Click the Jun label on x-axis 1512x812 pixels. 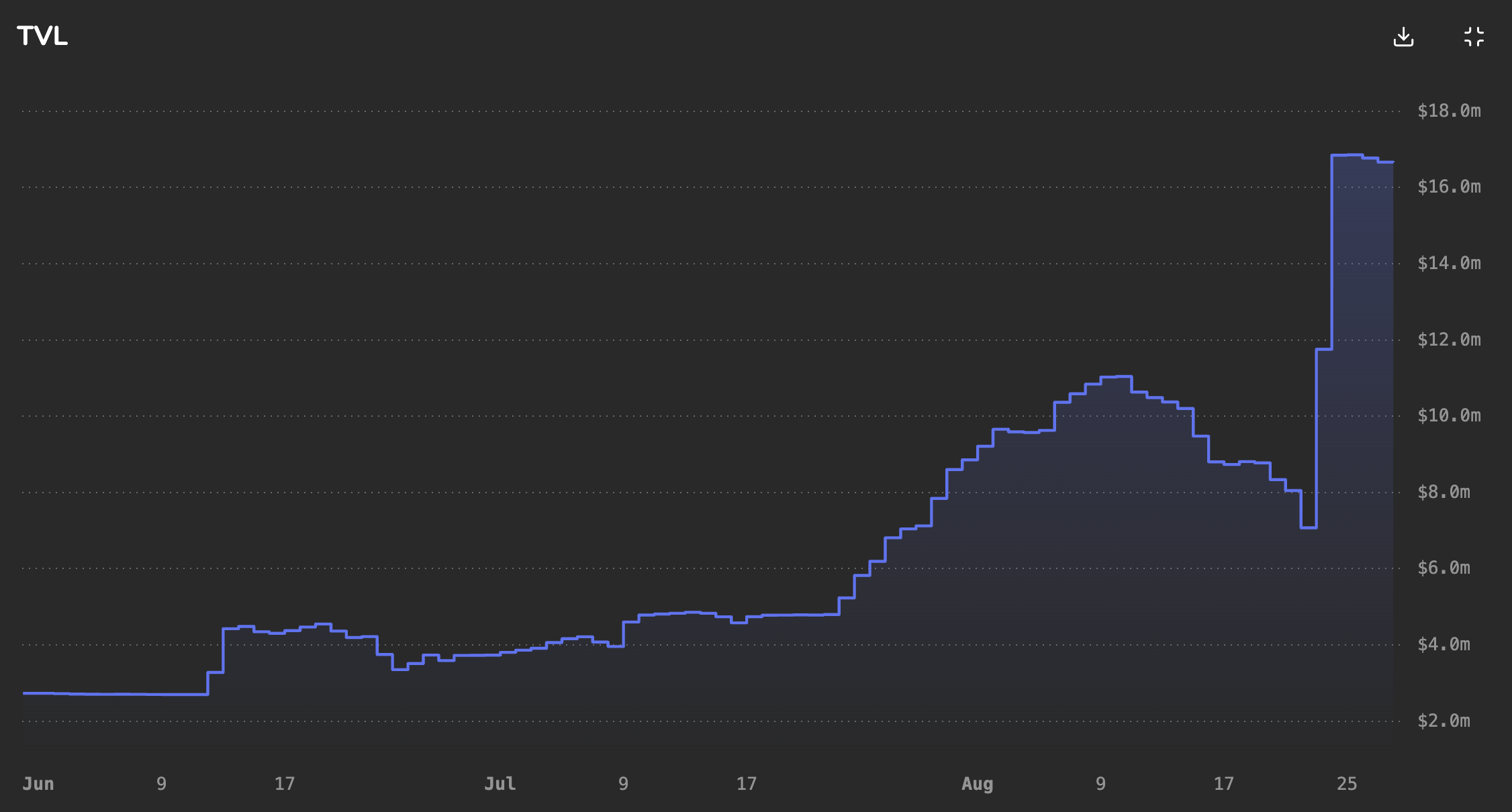38,784
